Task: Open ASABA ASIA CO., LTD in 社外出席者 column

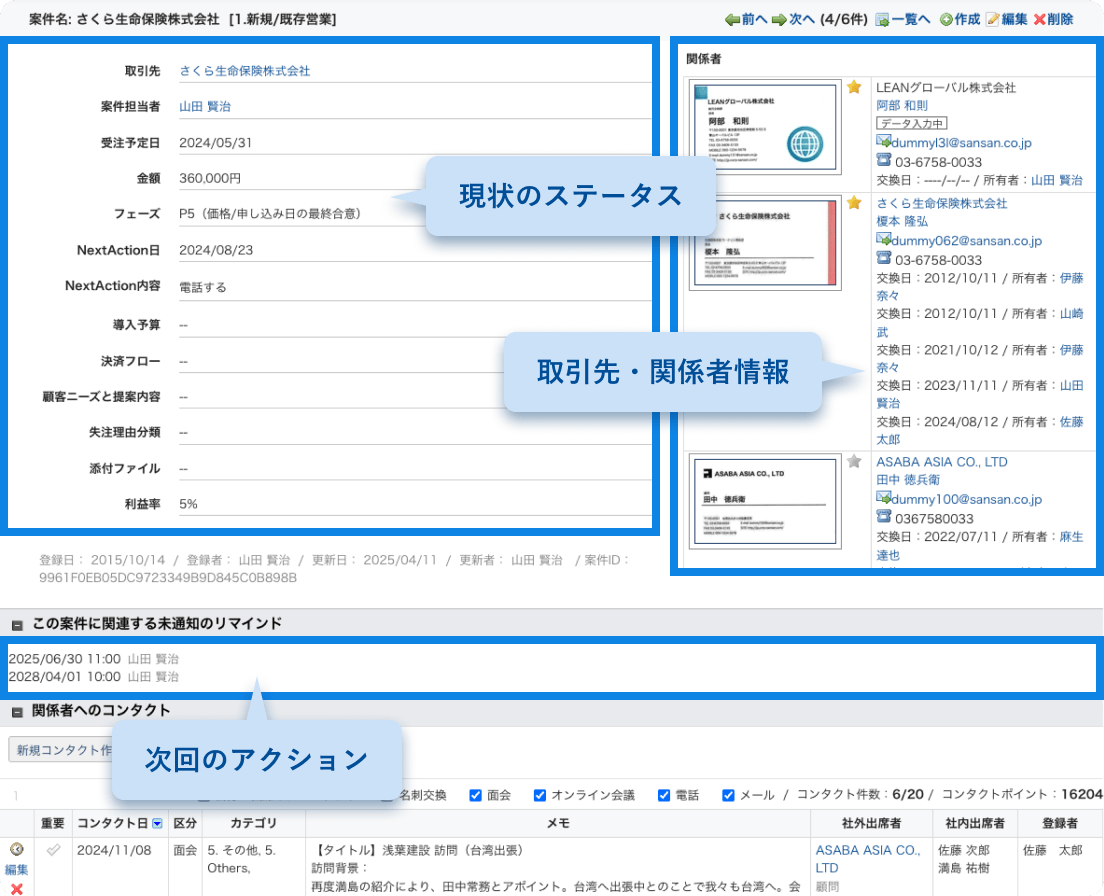Action: pyautogui.click(x=867, y=859)
